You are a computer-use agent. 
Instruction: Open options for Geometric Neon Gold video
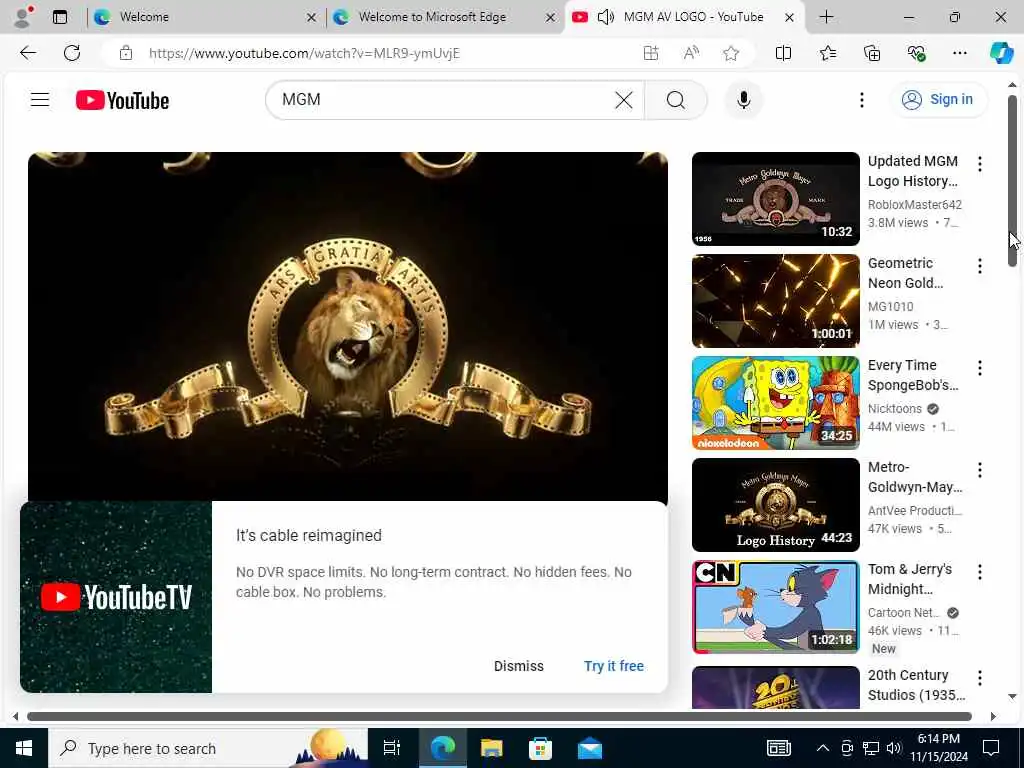click(980, 266)
